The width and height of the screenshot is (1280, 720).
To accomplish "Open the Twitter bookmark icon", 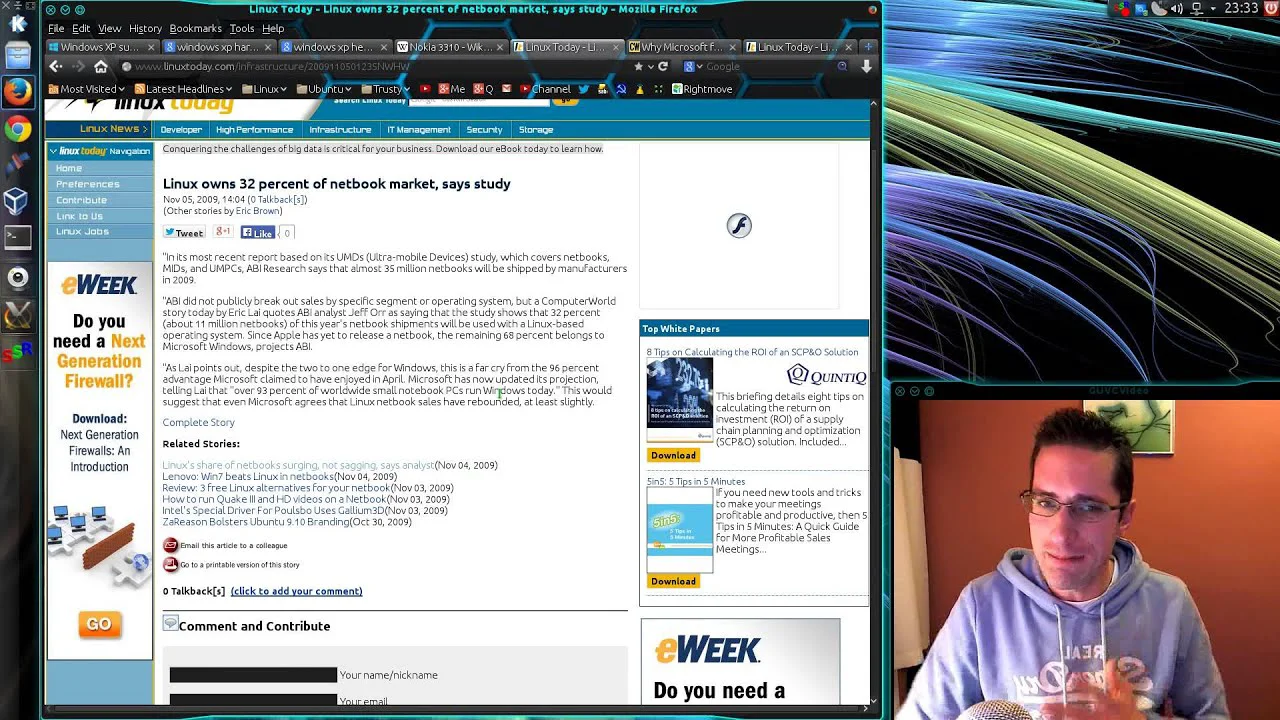I will coord(583,89).
